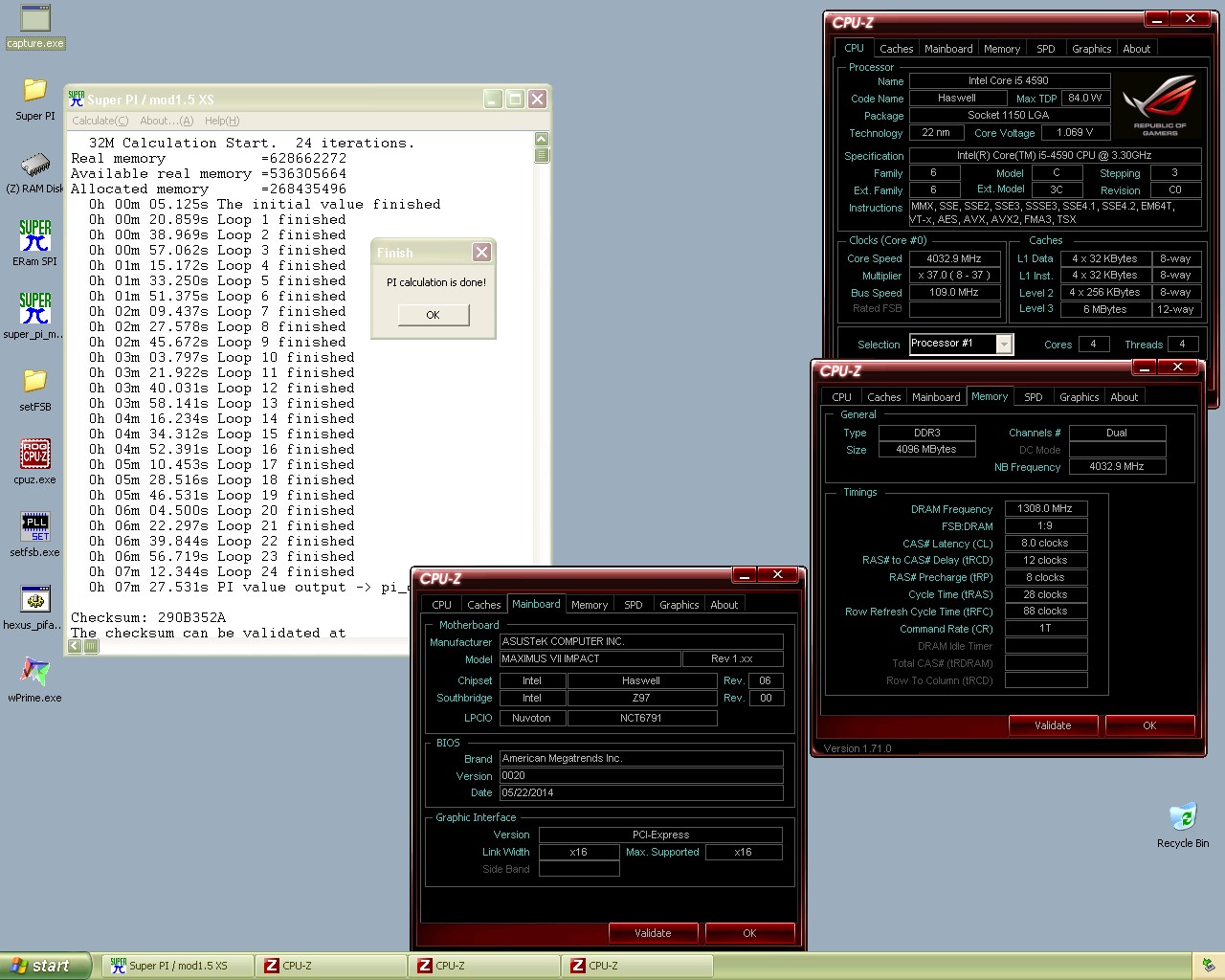Open the Windows start button

tap(46, 966)
